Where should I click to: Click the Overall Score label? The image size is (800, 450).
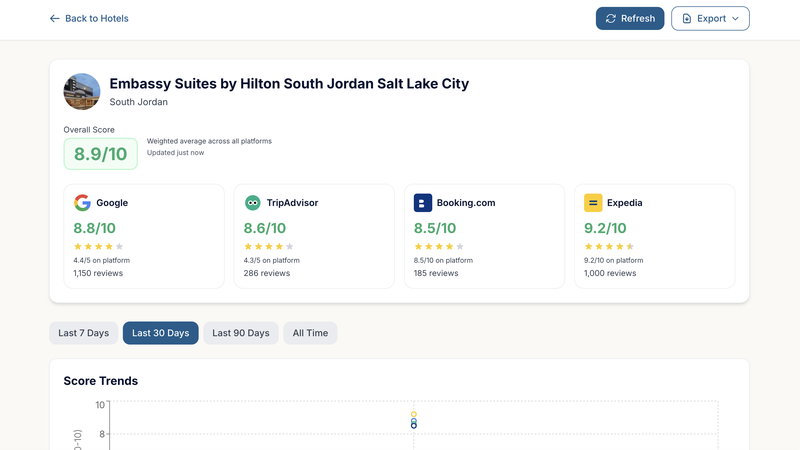89,130
